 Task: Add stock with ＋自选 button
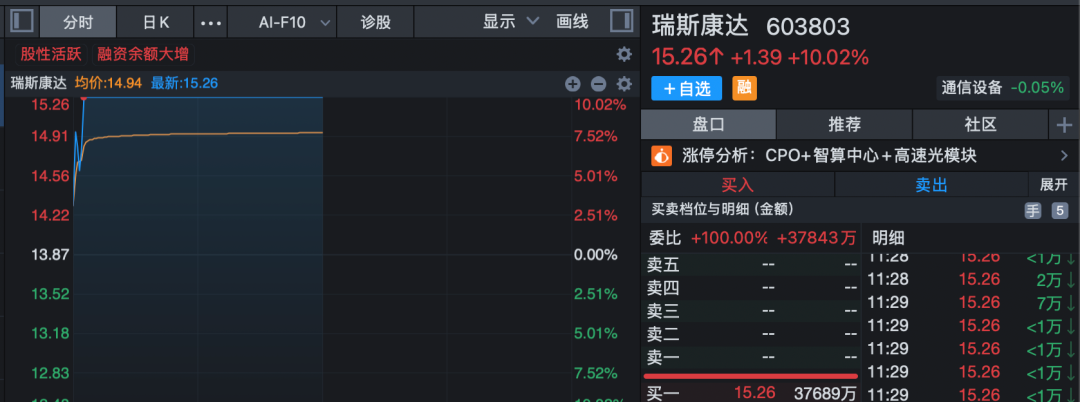687,88
